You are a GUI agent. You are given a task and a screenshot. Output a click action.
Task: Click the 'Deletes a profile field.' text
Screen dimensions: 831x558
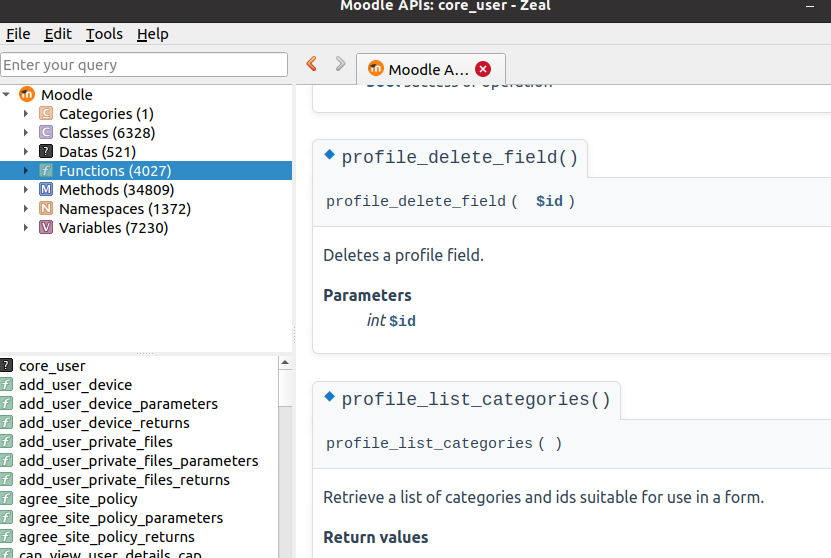coord(403,255)
